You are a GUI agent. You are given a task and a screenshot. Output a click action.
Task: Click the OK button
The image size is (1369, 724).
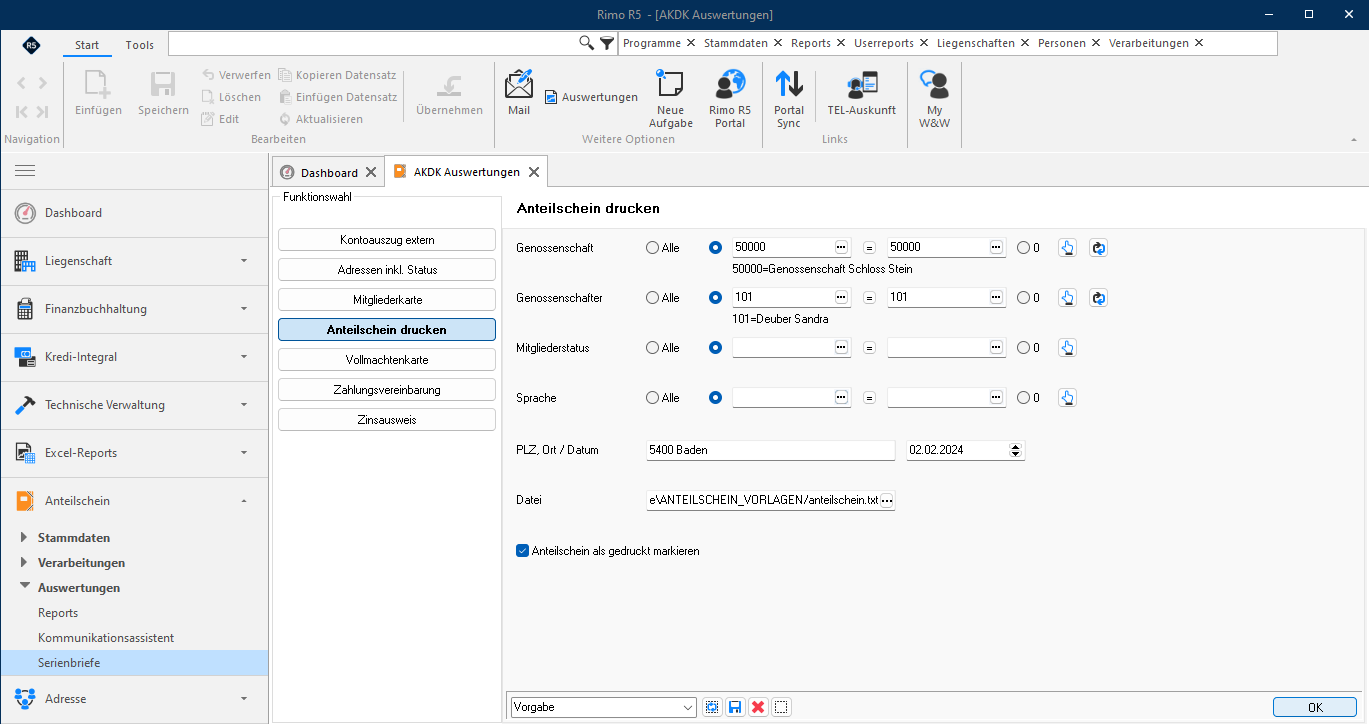click(1315, 707)
